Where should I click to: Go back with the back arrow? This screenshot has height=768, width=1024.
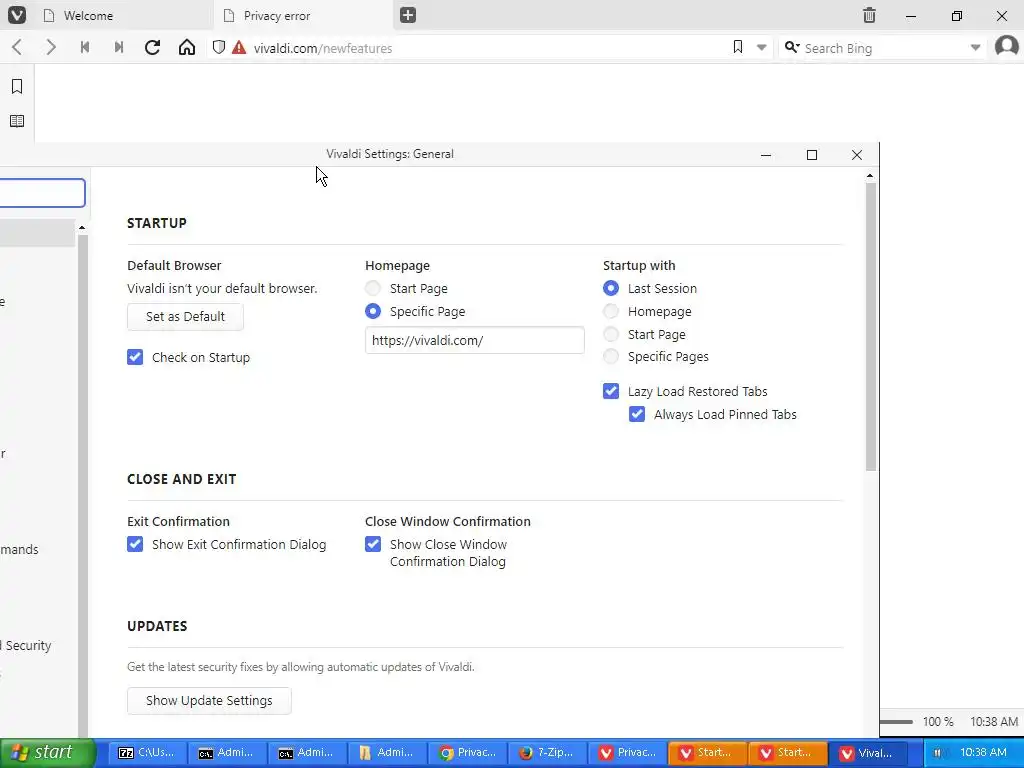point(17,47)
